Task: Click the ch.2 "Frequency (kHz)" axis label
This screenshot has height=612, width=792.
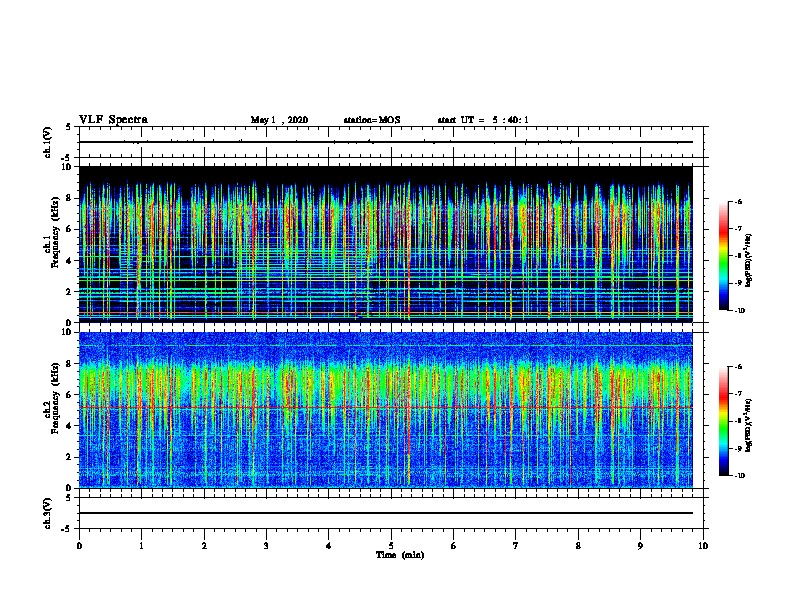Action: click(55, 398)
